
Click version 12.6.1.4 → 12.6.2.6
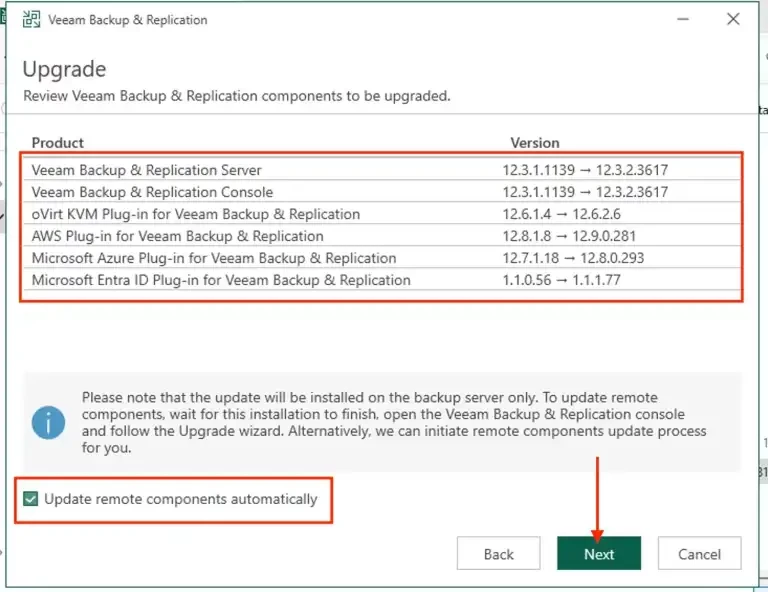[561, 214]
